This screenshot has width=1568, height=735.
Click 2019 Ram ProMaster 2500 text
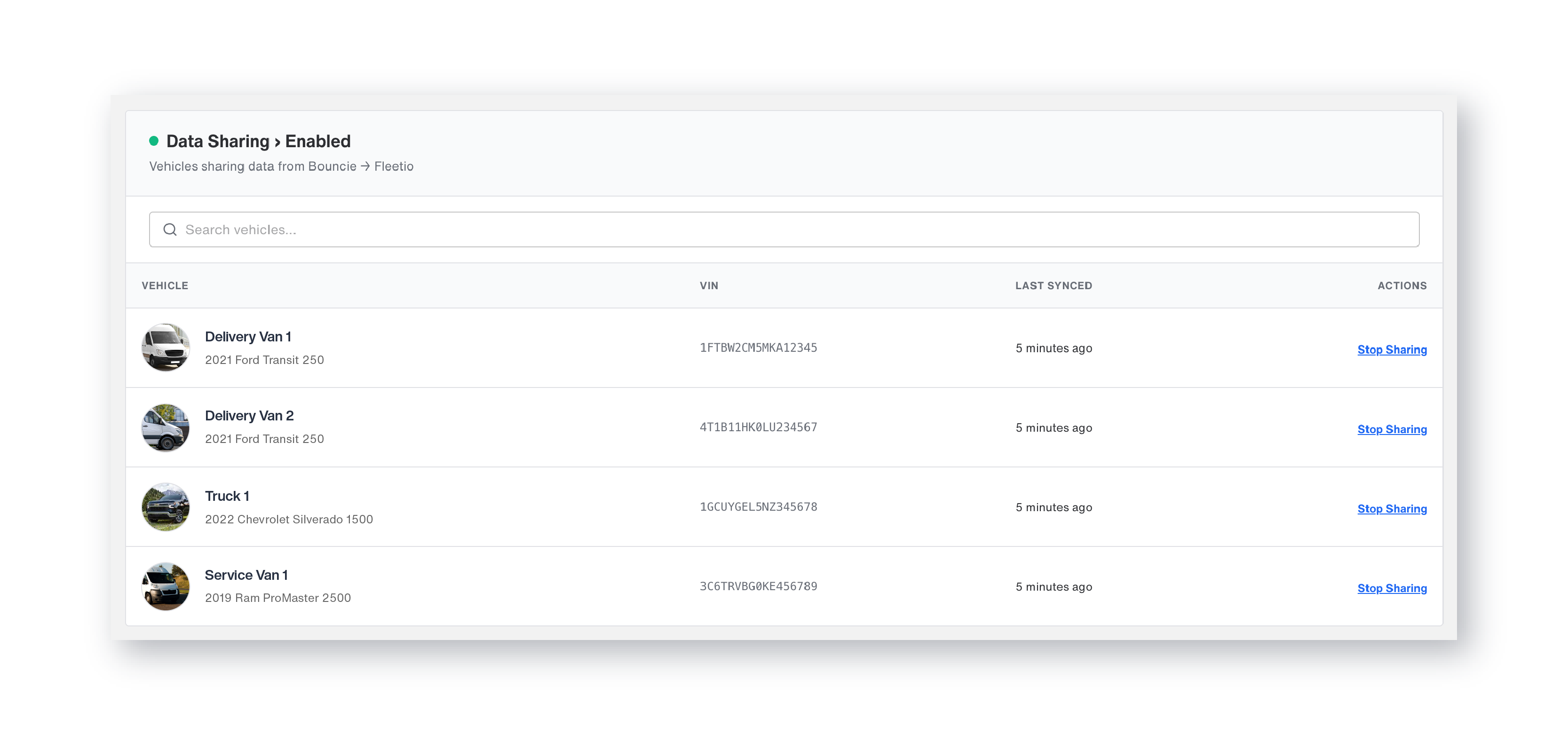(x=277, y=598)
